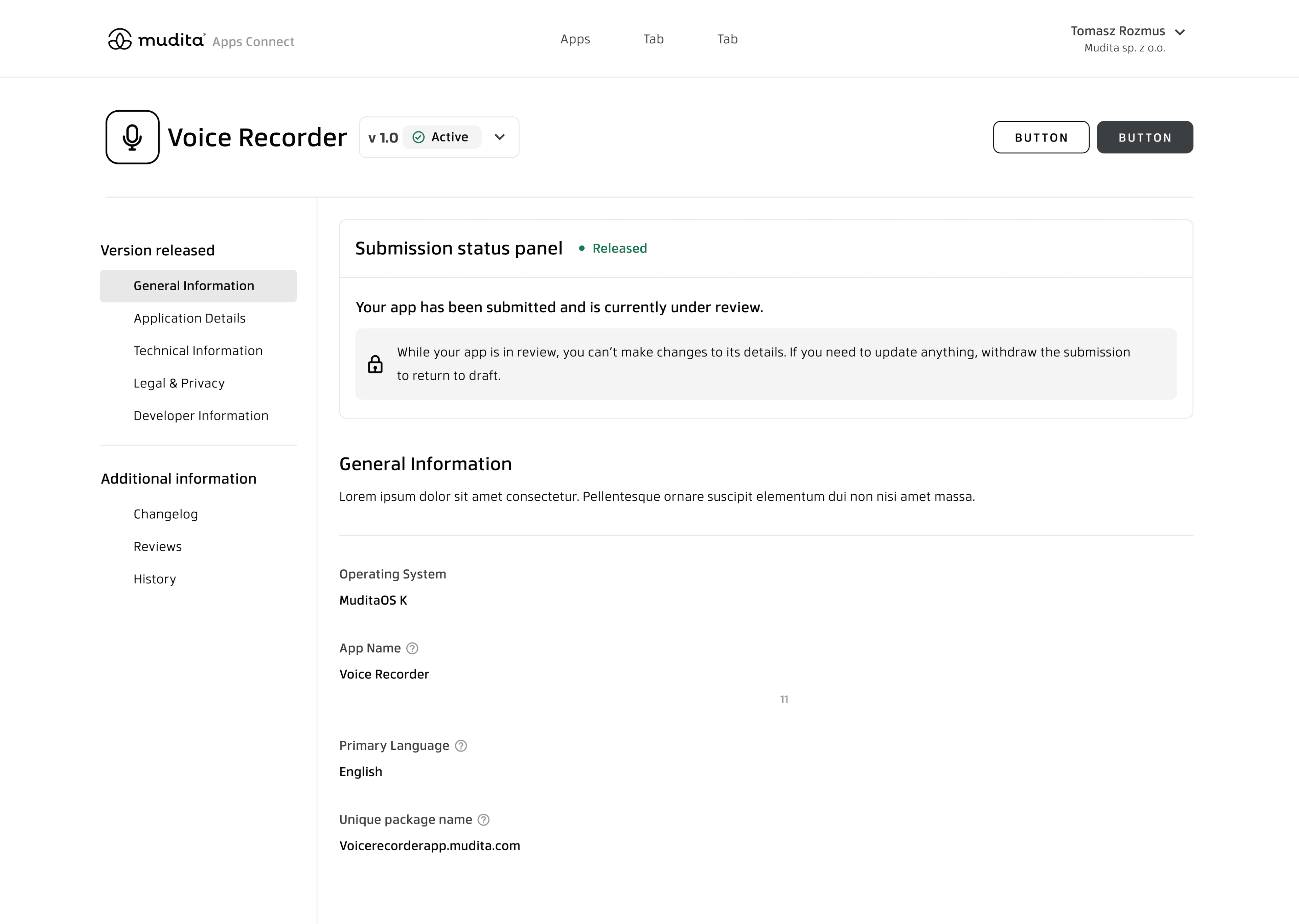This screenshot has height=924, width=1299.
Task: Click the Additional information sidebar heading
Action: (179, 479)
